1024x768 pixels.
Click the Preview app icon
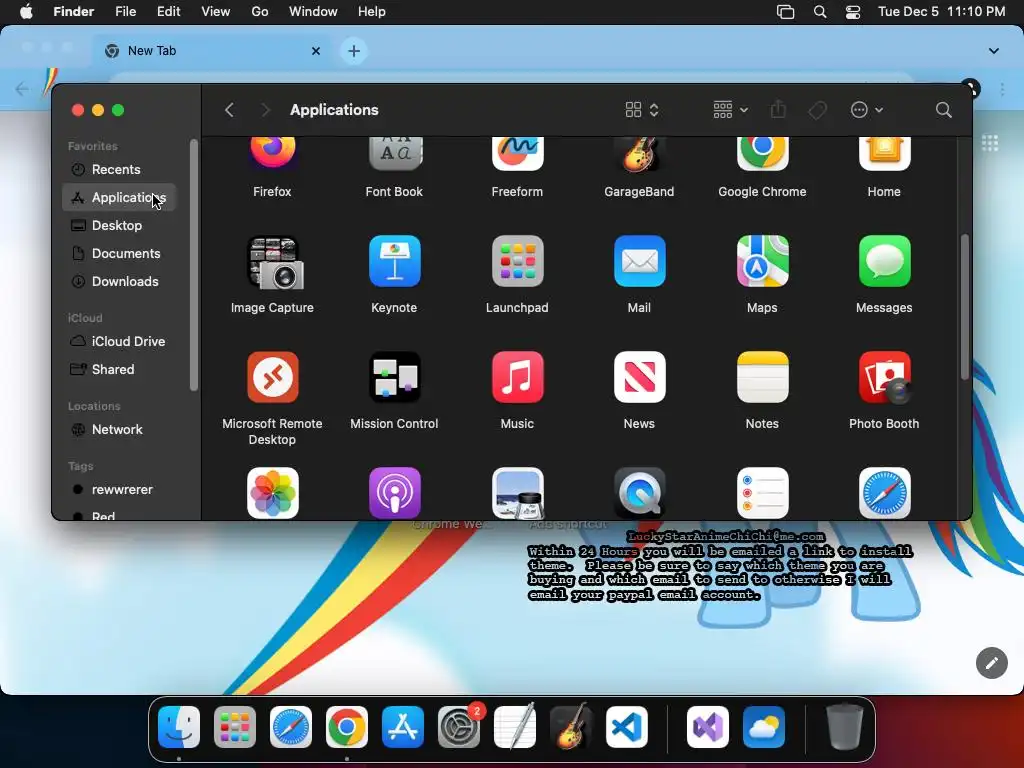click(x=517, y=493)
